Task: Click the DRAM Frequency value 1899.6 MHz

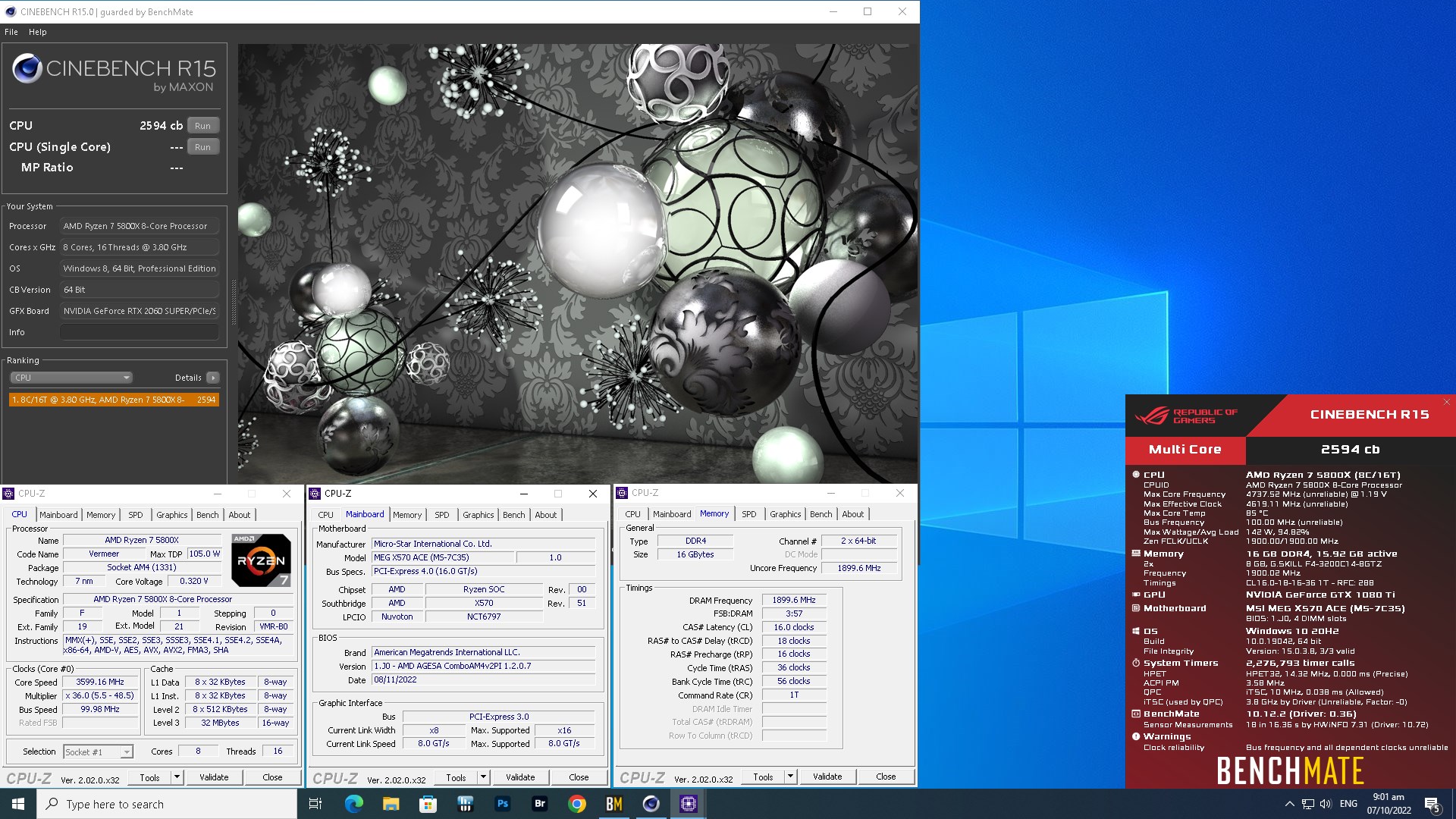Action: [x=794, y=600]
